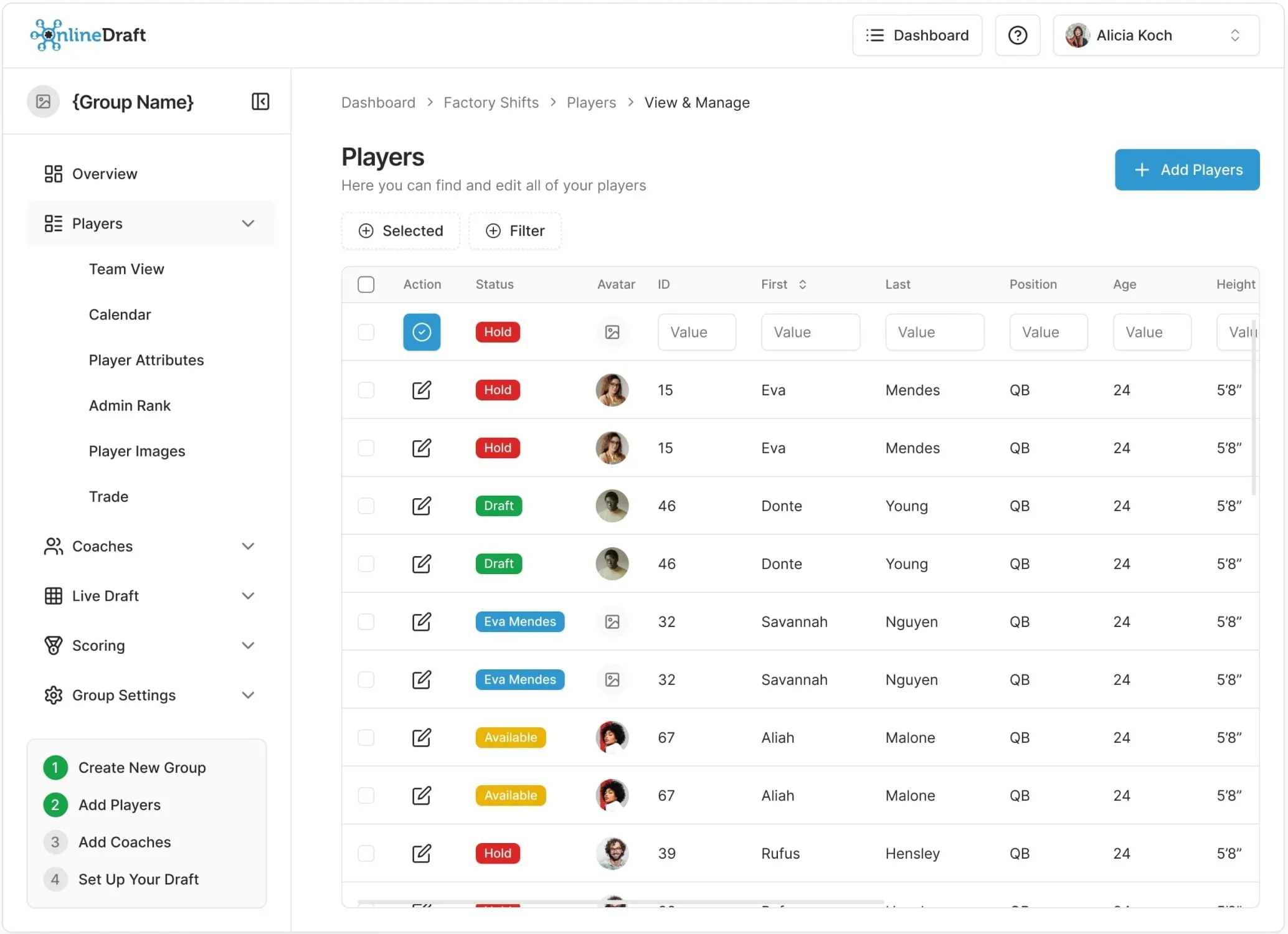Collapse the Coaches section chevron

click(249, 546)
